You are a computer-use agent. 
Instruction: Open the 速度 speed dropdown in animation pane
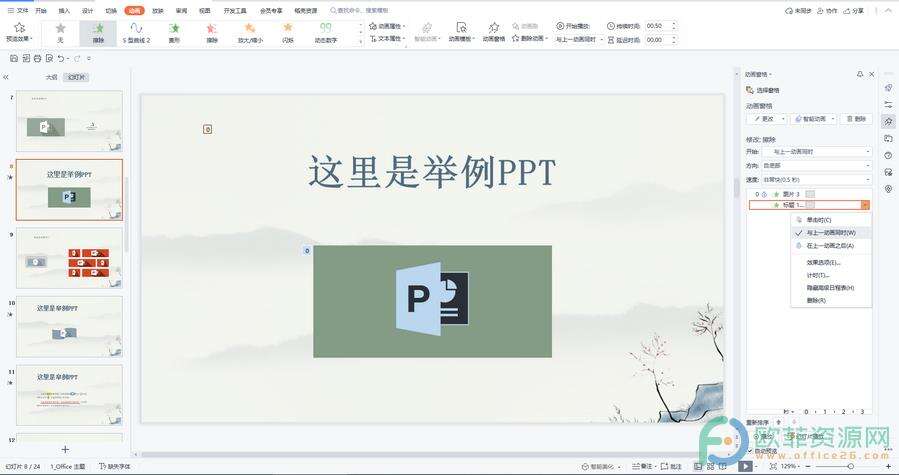pos(817,180)
